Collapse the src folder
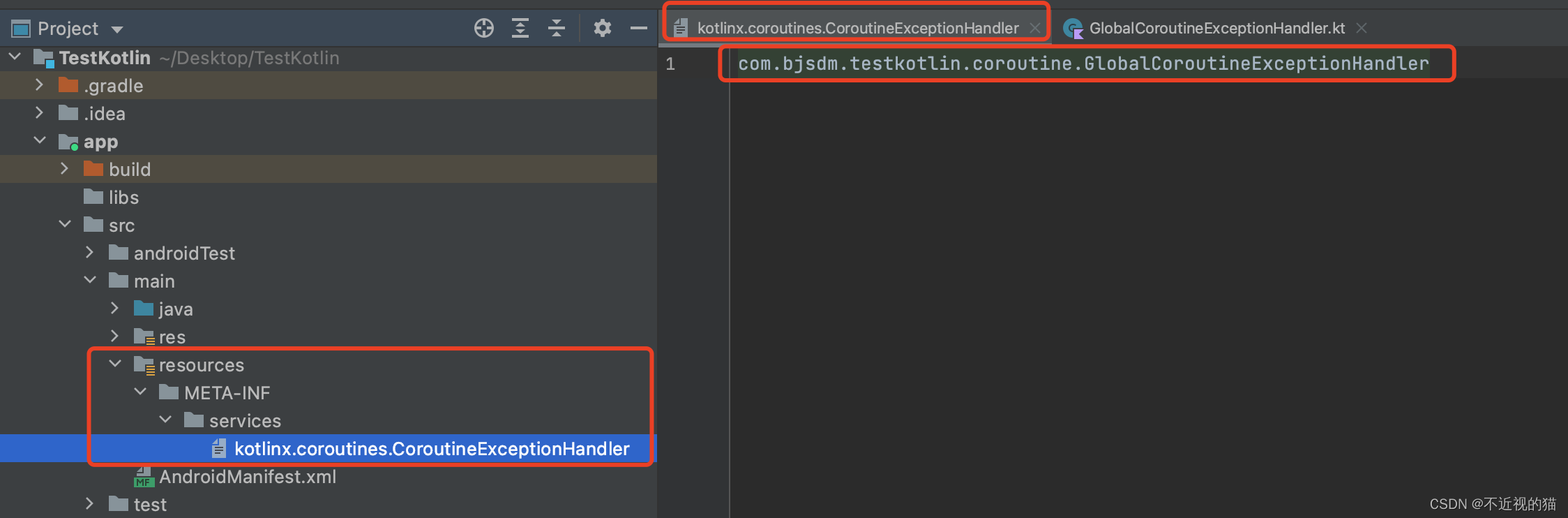Image resolution: width=1568 pixels, height=518 pixels. click(65, 224)
